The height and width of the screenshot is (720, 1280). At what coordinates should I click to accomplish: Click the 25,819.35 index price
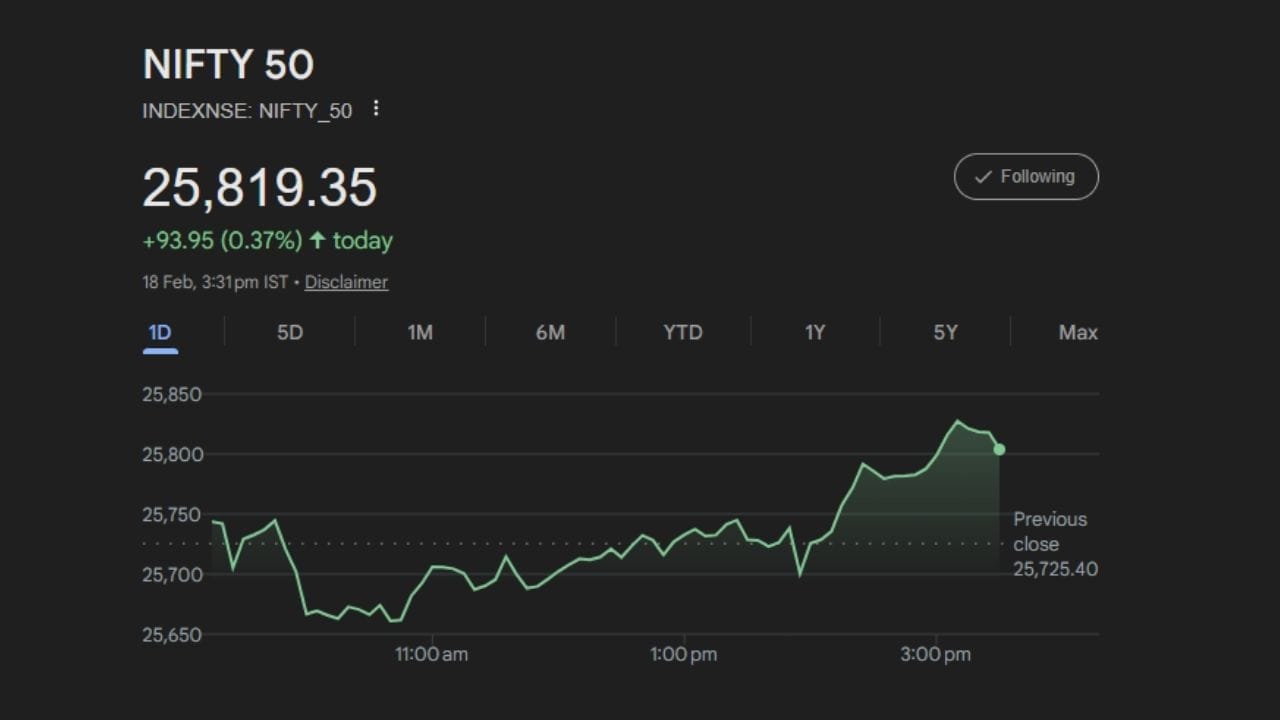(x=260, y=188)
